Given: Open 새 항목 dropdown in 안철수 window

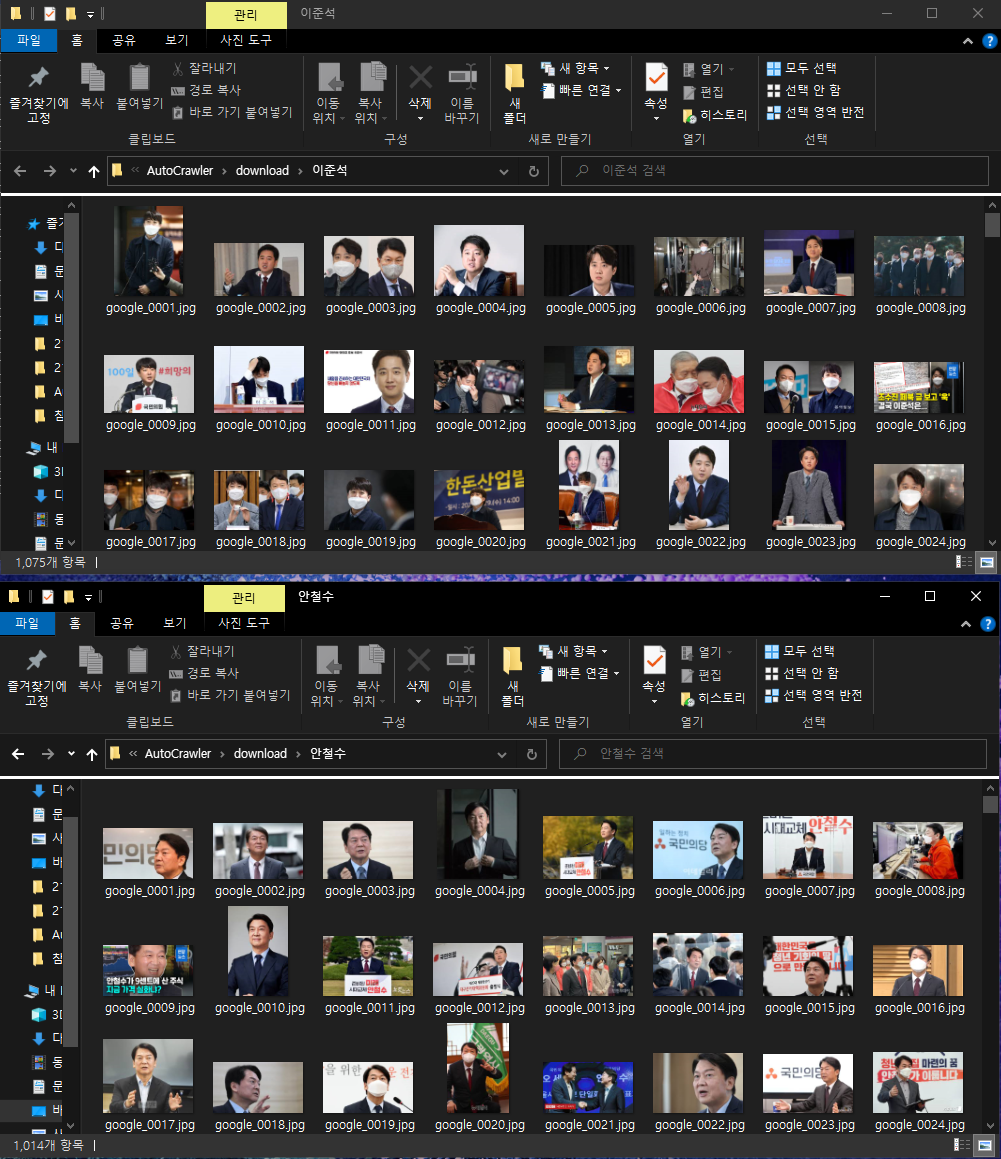Looking at the screenshot, I should [573, 651].
